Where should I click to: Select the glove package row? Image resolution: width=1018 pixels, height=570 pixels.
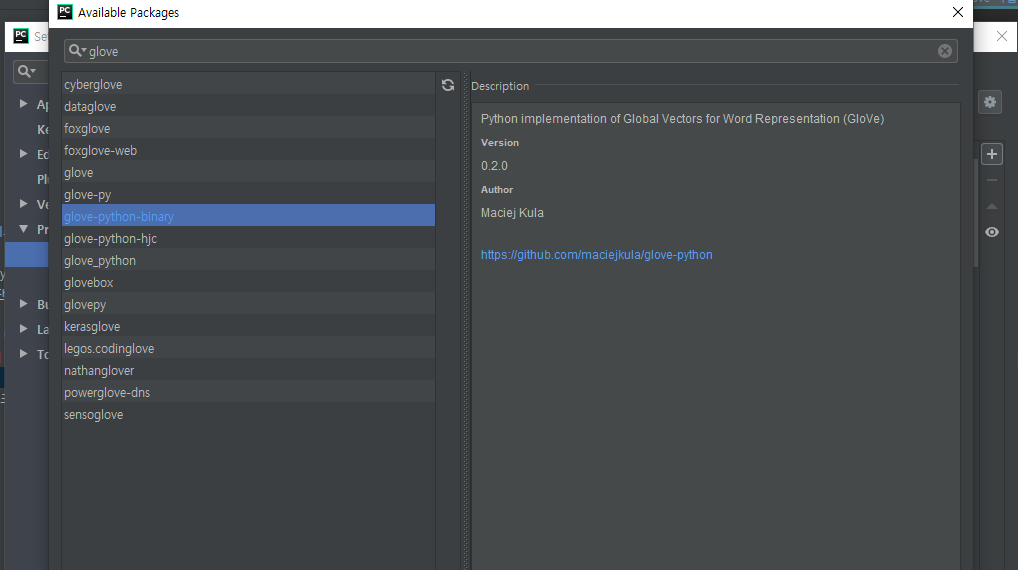[x=249, y=173]
